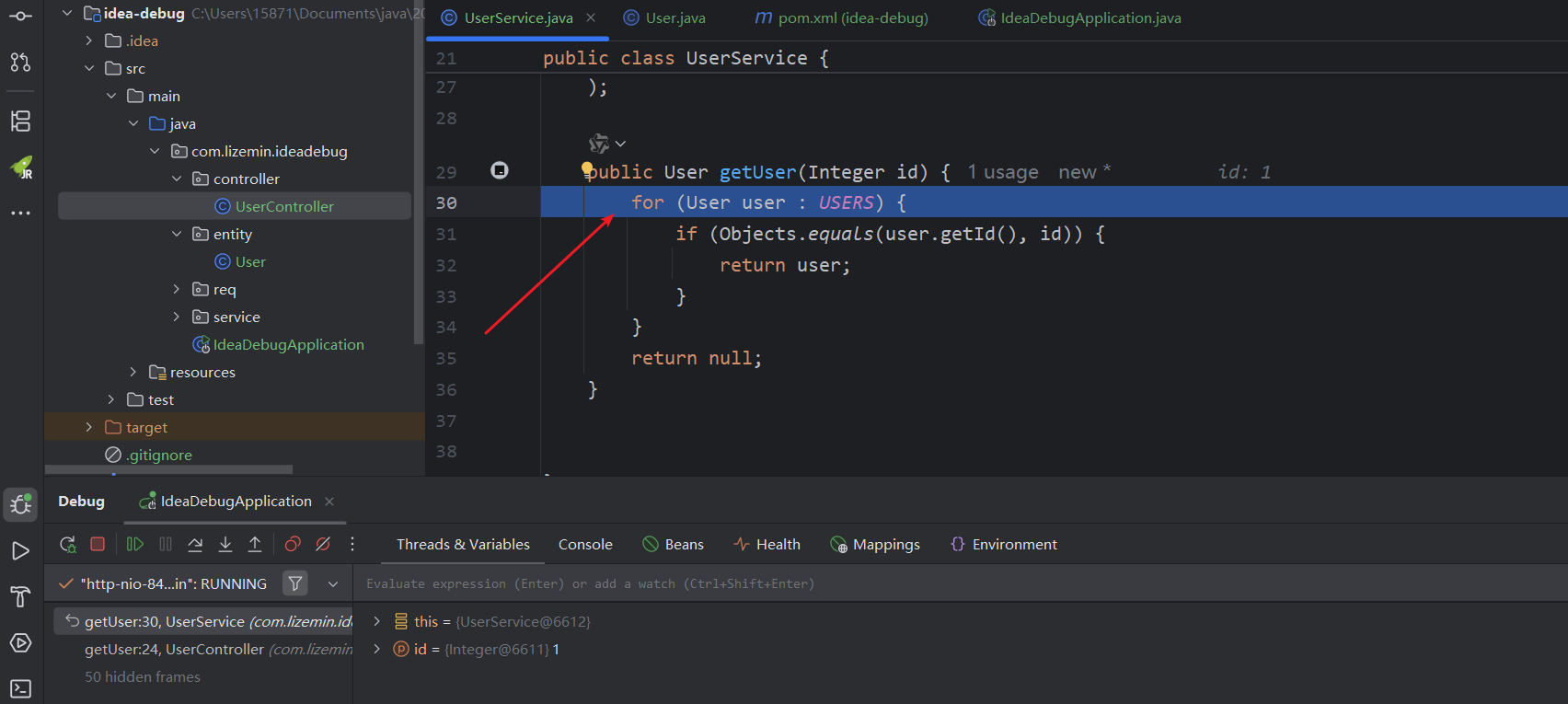Click the Step Into icon

[x=225, y=544]
